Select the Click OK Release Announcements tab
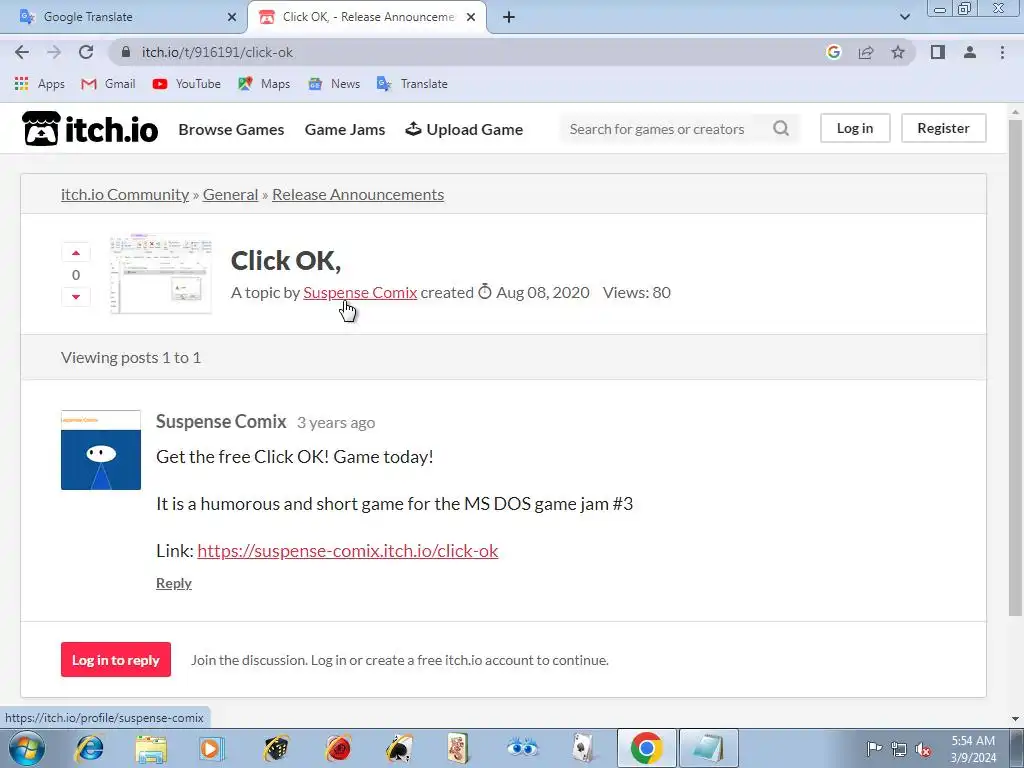 pyautogui.click(x=367, y=17)
